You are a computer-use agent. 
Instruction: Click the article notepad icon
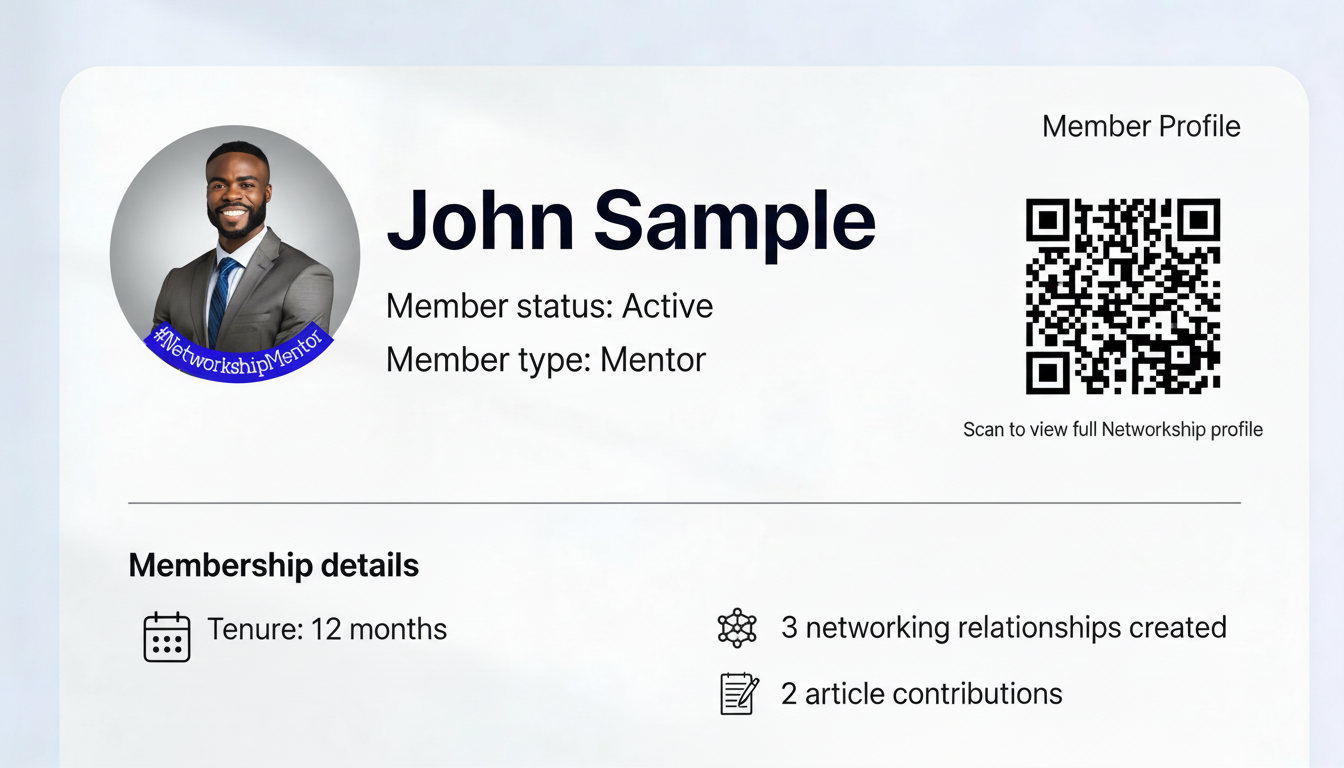point(739,693)
